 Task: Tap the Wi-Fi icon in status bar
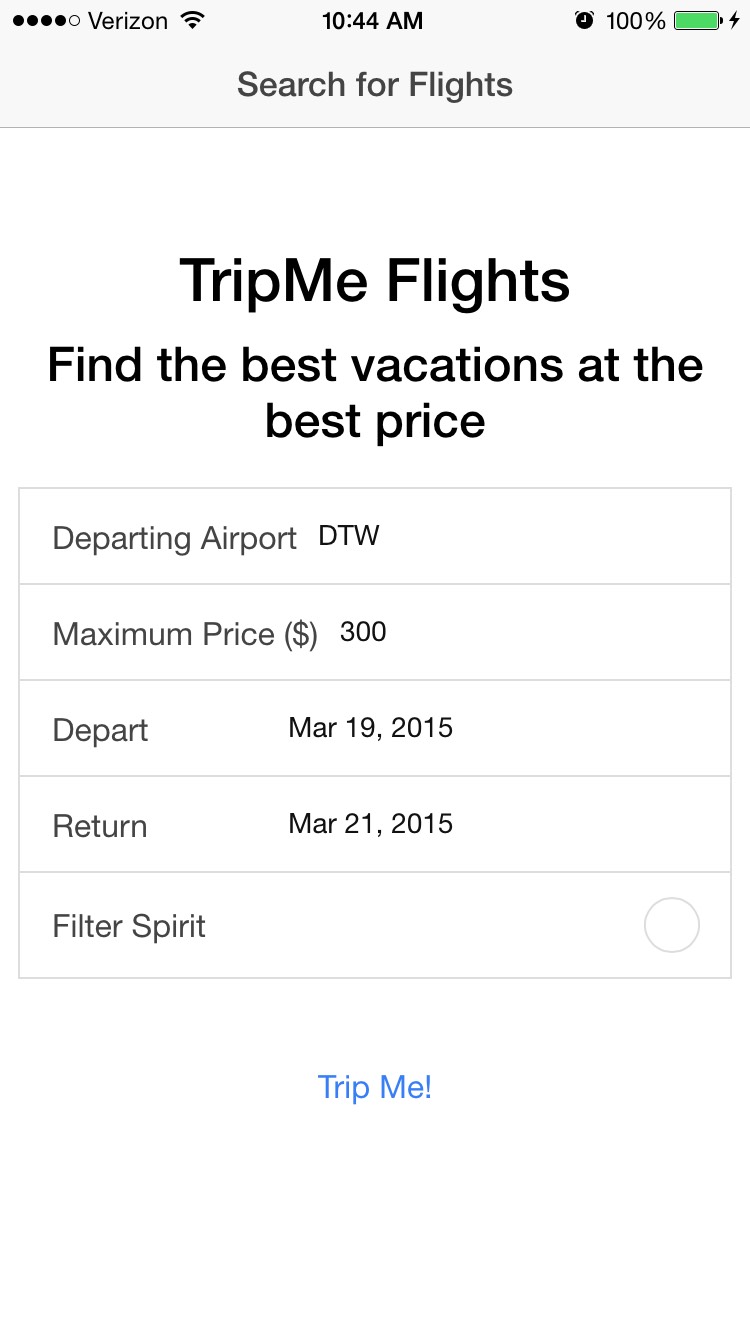tap(193, 21)
